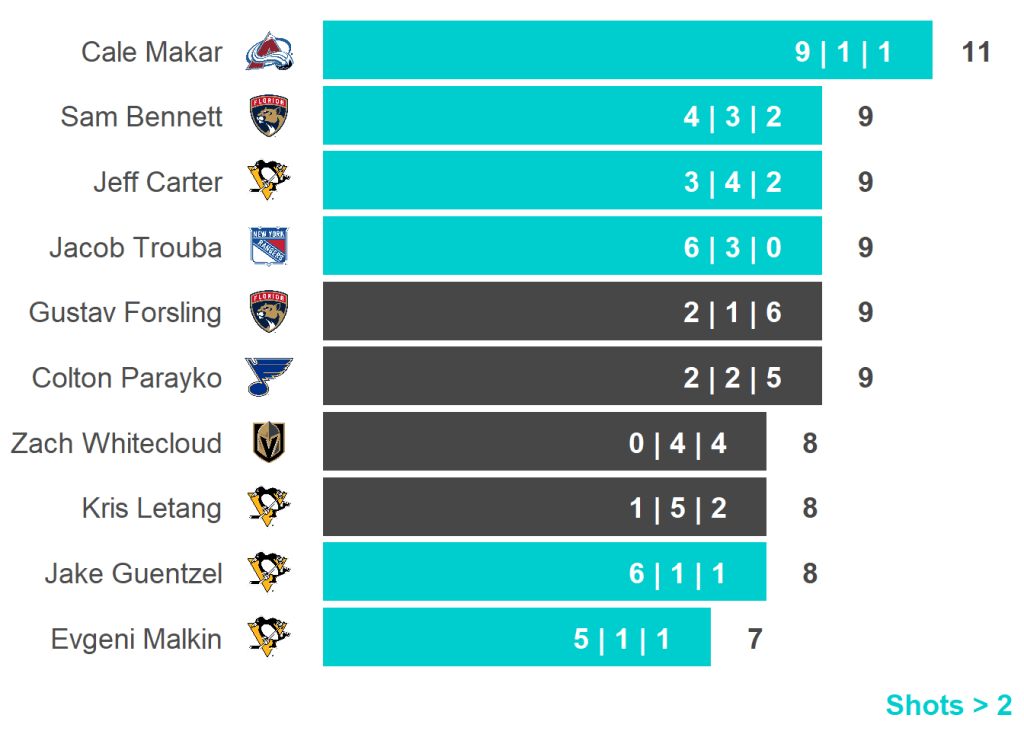Click the Penguins logo beside Evgeni Malkin
This screenshot has width=1024, height=731.
click(x=269, y=638)
